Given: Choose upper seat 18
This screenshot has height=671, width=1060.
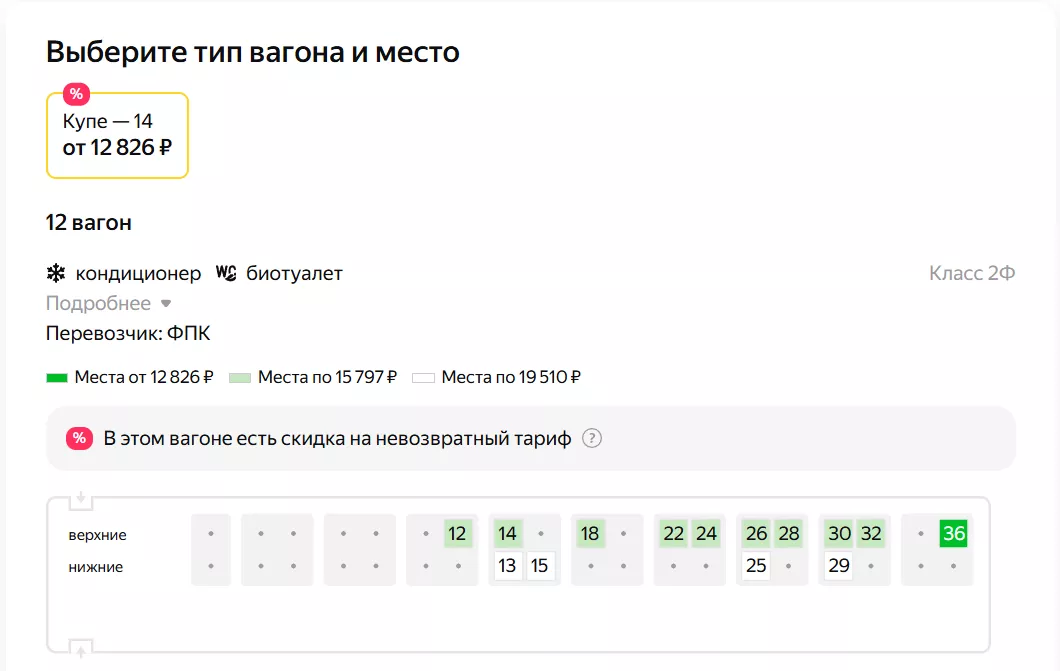Looking at the screenshot, I should click(590, 534).
